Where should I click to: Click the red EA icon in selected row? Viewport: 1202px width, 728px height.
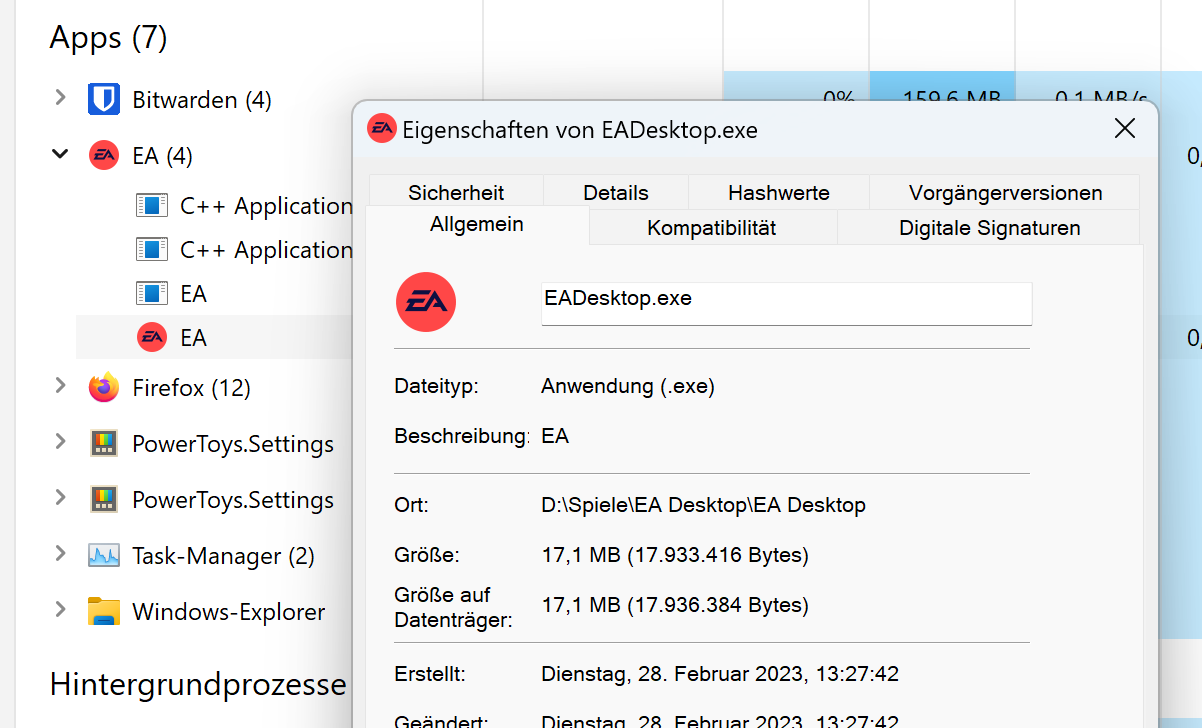151,338
